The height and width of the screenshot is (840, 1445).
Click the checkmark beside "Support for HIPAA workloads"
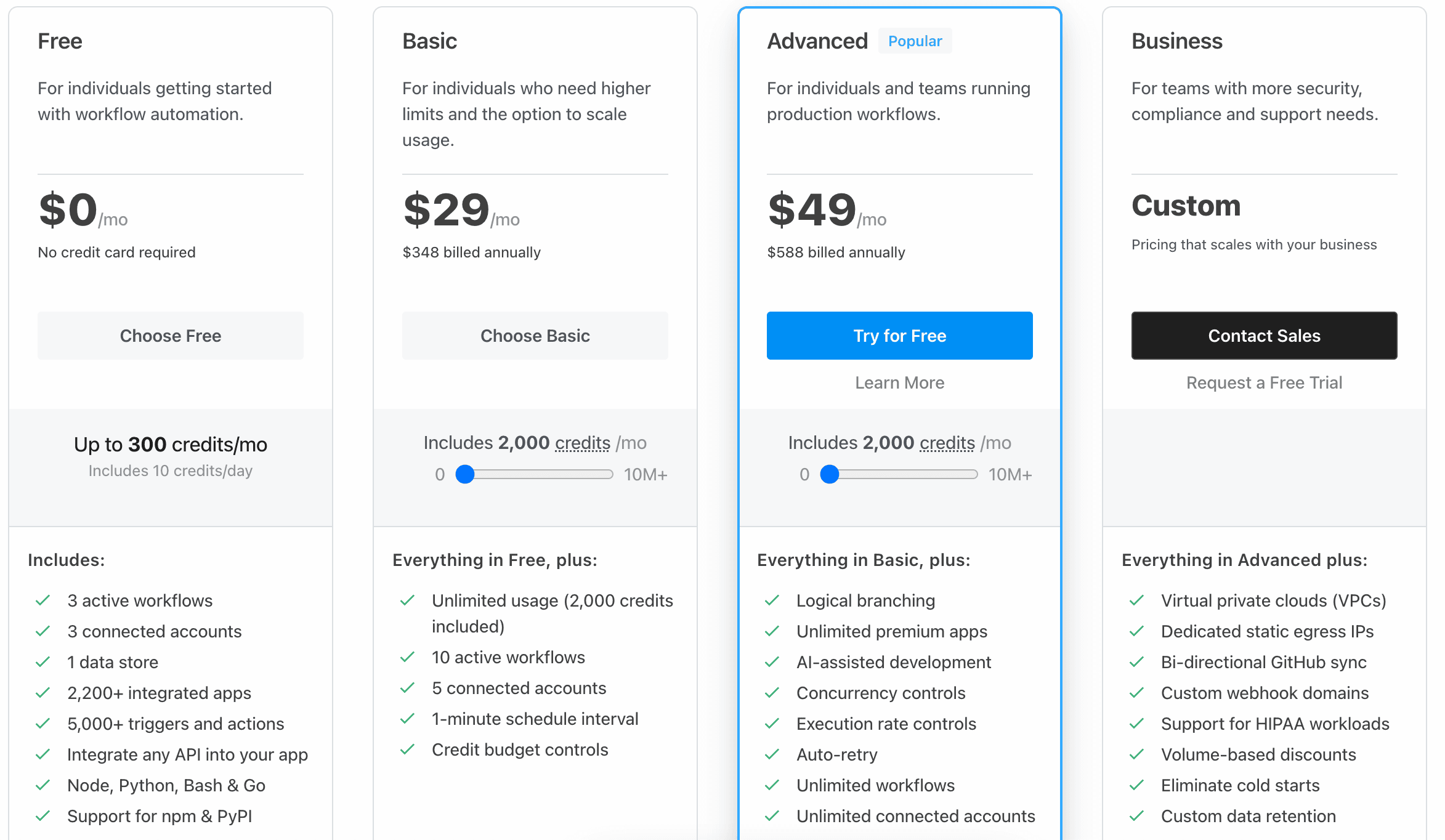click(1136, 724)
